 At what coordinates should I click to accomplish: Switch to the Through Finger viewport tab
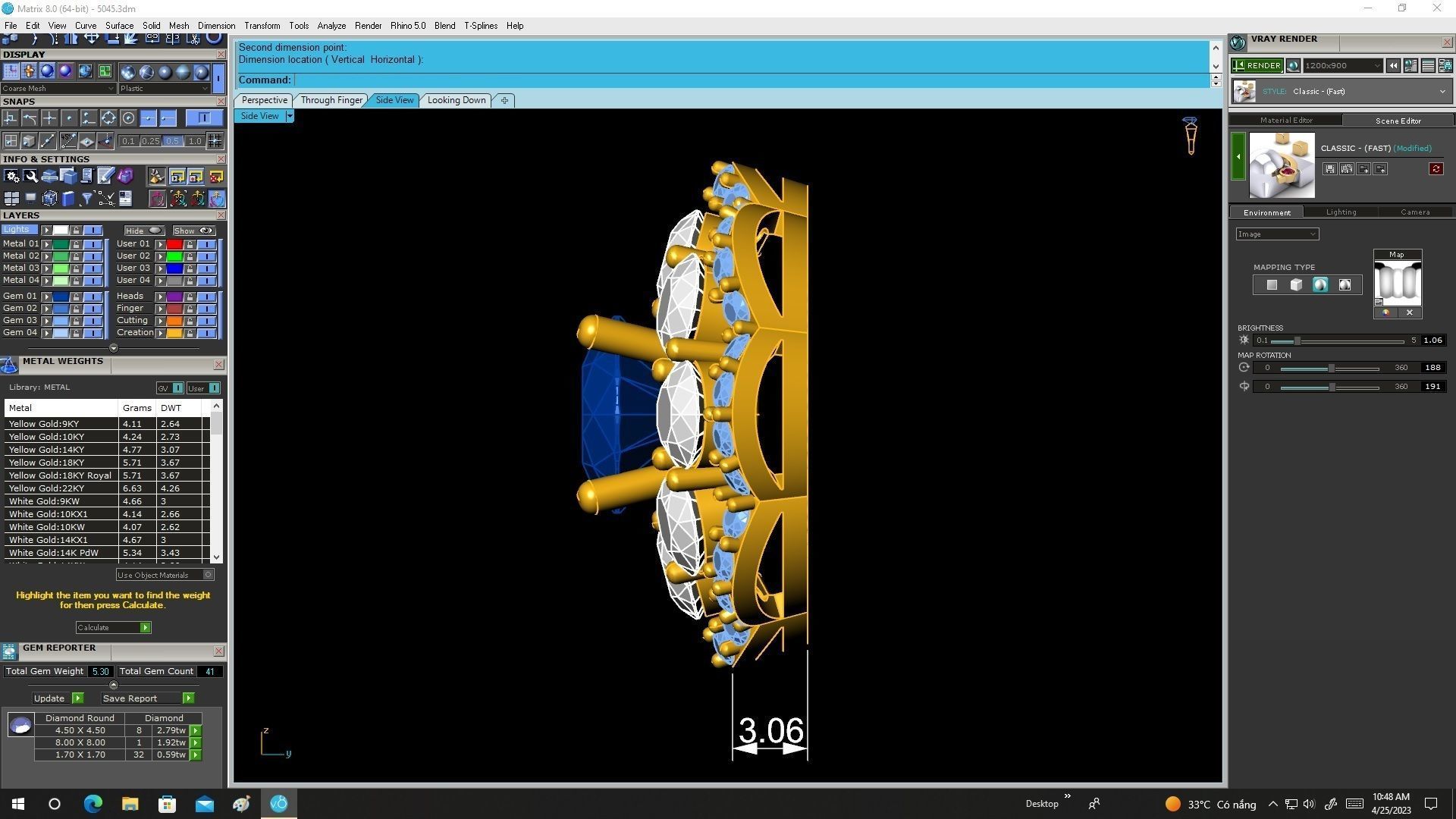pos(331,100)
